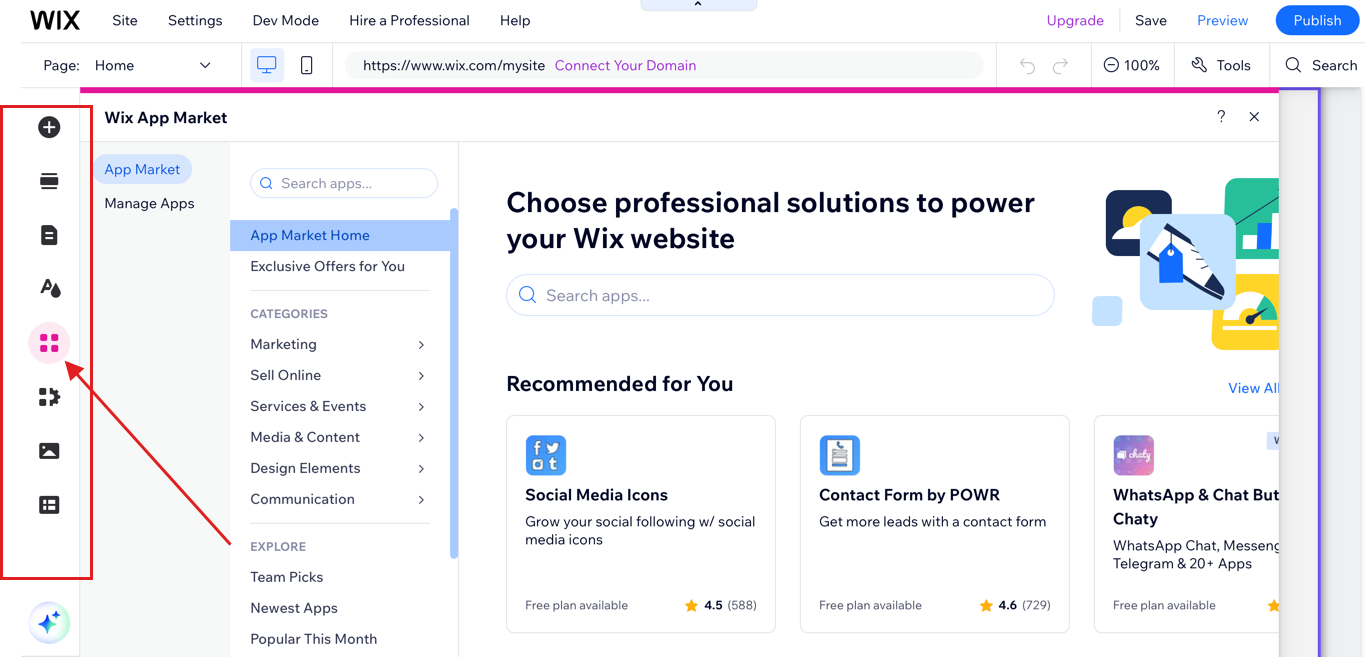Viewport: 1365px width, 657px height.
Task: Open Popular This Month list
Action: click(x=313, y=639)
